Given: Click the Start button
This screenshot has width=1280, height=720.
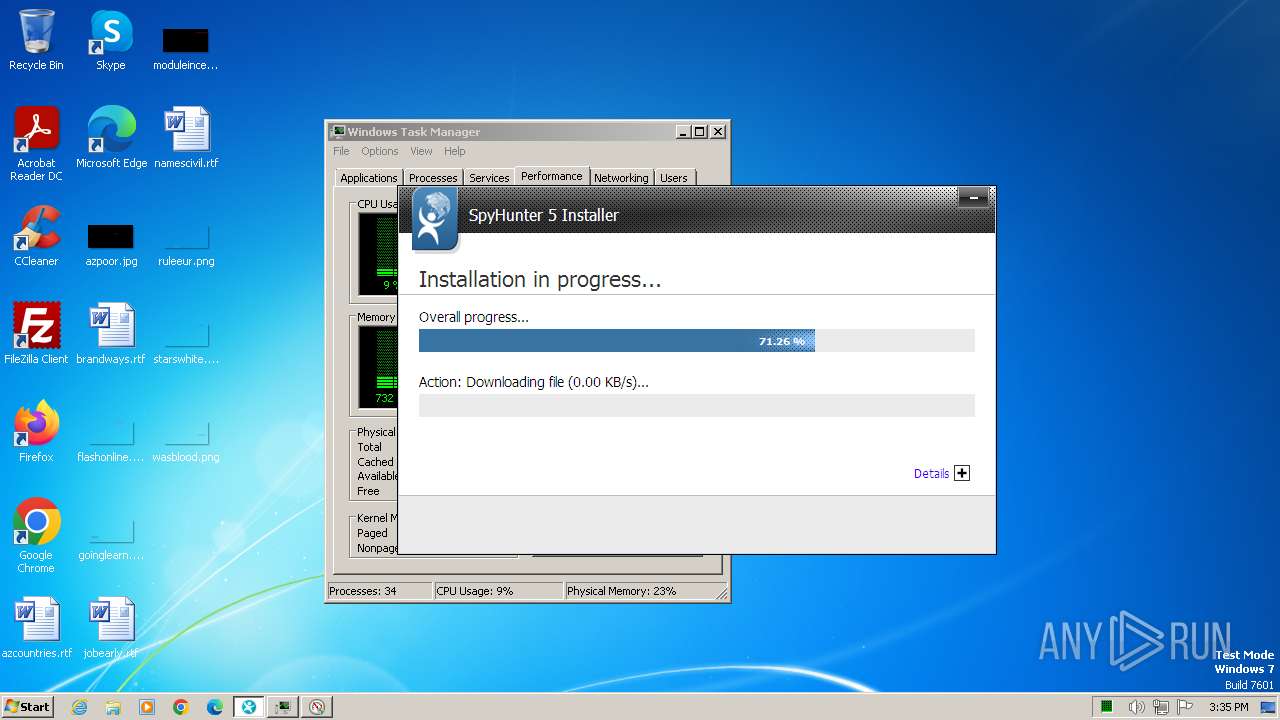Looking at the screenshot, I should click(28, 707).
